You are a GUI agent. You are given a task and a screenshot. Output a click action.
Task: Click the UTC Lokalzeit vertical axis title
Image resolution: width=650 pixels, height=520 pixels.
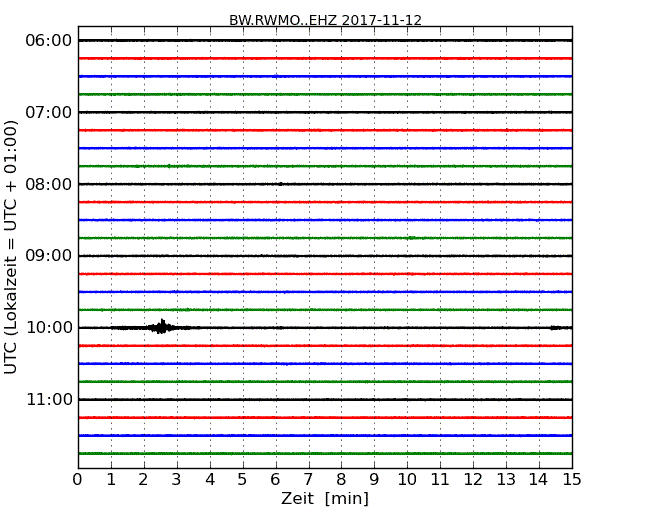tap(11, 247)
